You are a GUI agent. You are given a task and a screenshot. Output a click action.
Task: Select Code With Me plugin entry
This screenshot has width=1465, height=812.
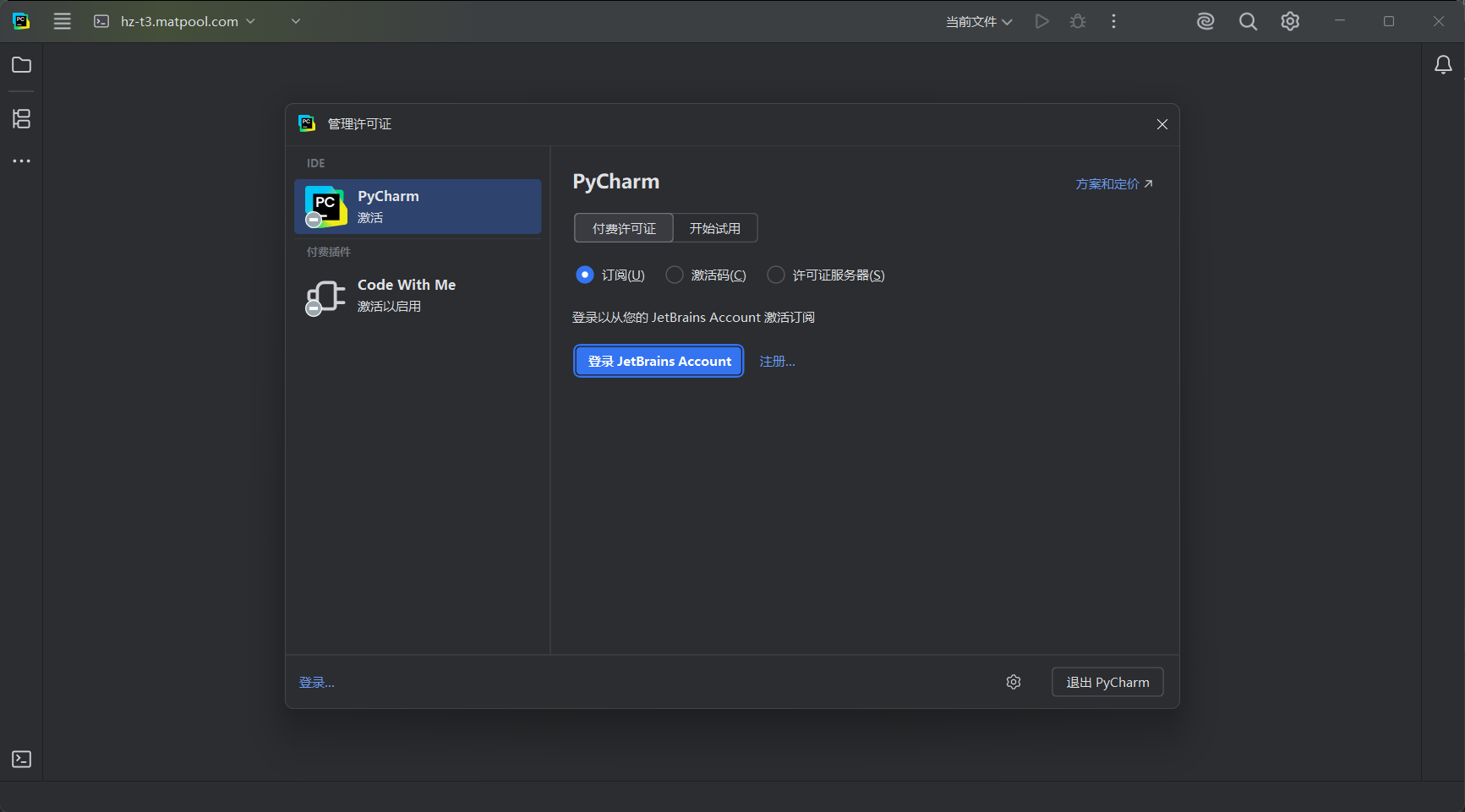tap(418, 295)
